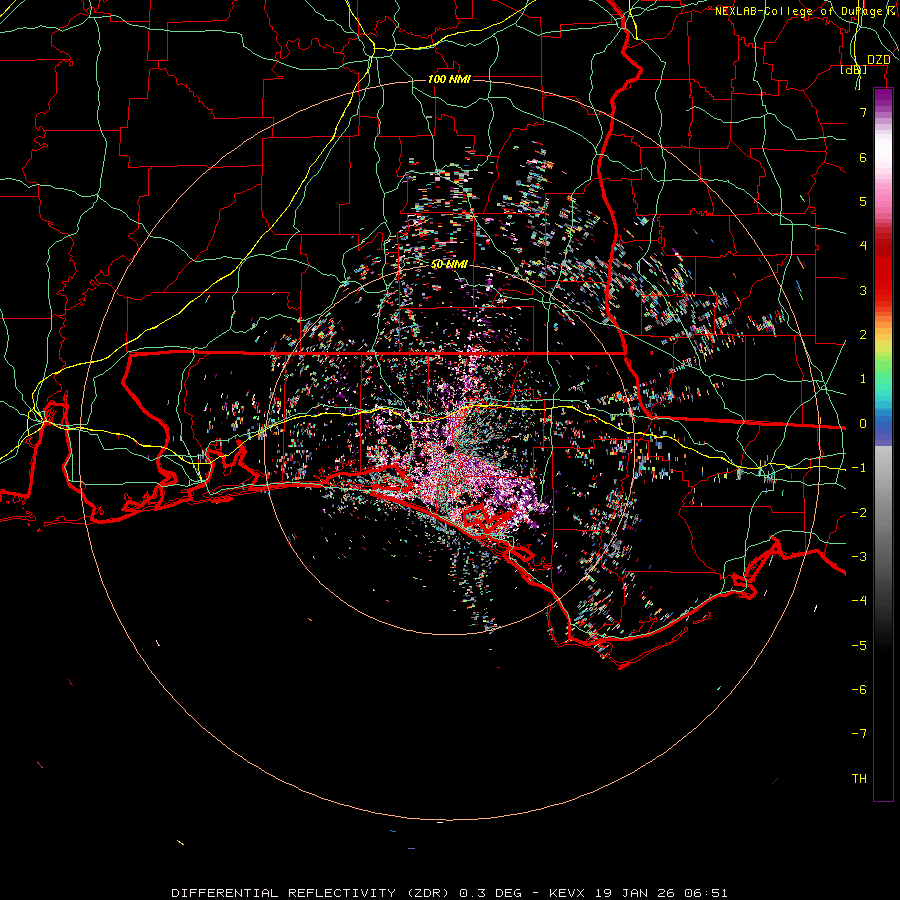Select the -7 value on the color scale

(x=859, y=734)
